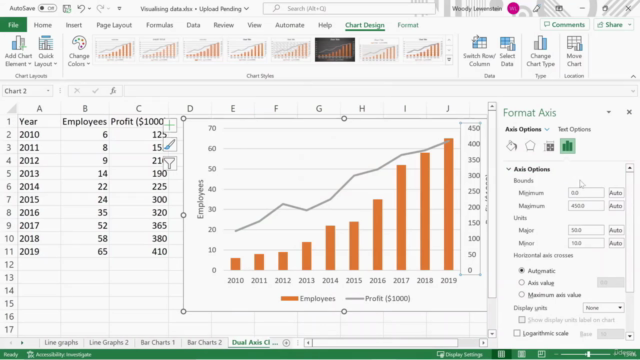Select Effects pentagon icon in Format Axis
Screen dimensions: 640x360
click(x=530, y=146)
